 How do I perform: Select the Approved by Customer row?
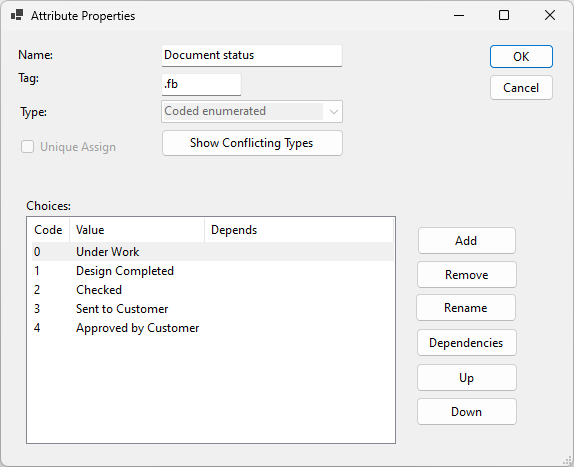coord(213,328)
